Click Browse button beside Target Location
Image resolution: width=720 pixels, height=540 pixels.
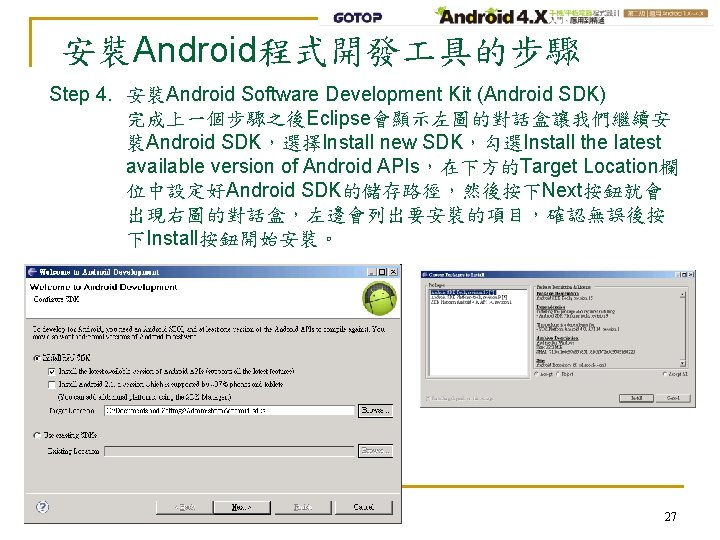(375, 411)
